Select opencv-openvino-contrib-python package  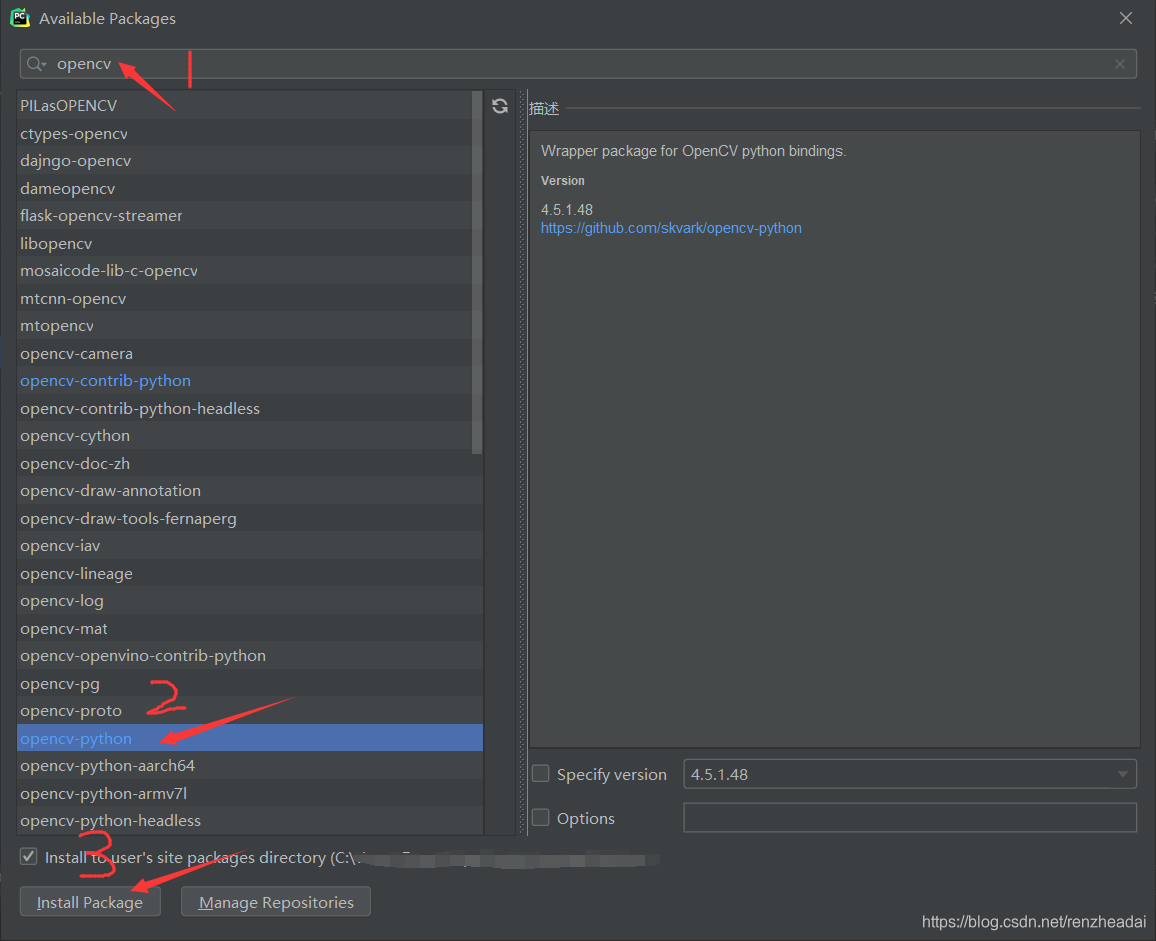tap(250, 656)
